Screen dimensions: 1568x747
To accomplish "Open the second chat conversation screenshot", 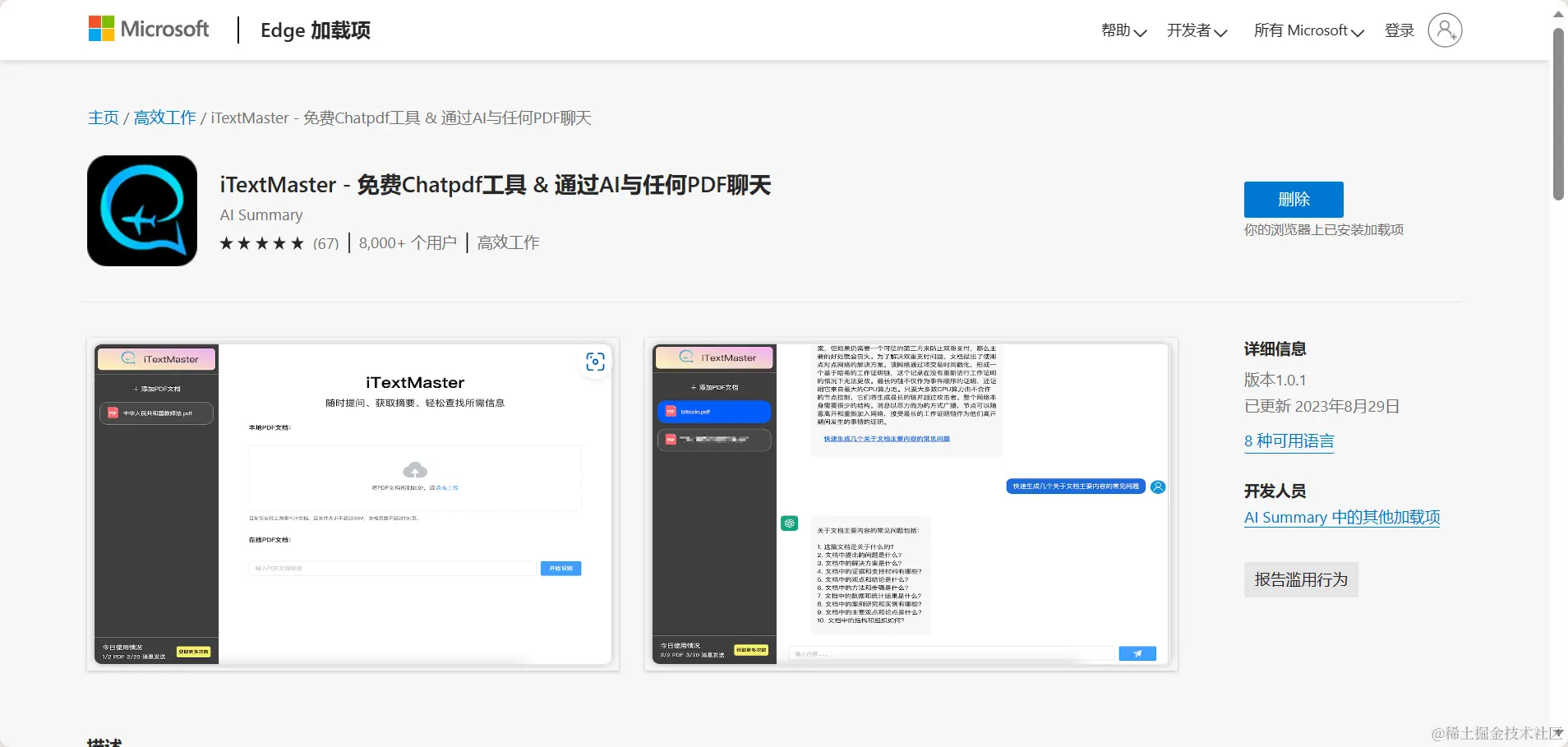I will (x=911, y=505).
